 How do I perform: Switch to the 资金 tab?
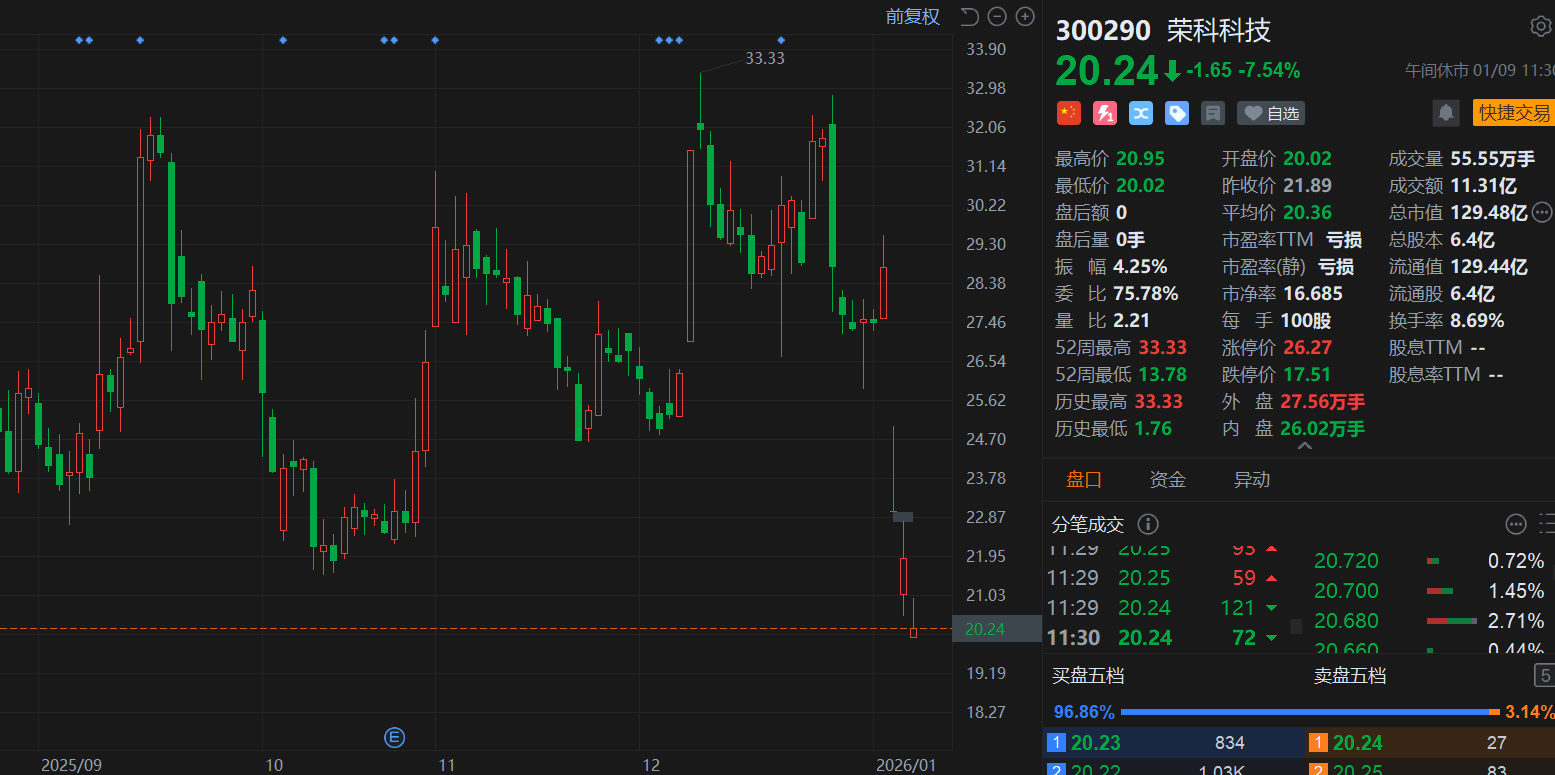point(1167,480)
